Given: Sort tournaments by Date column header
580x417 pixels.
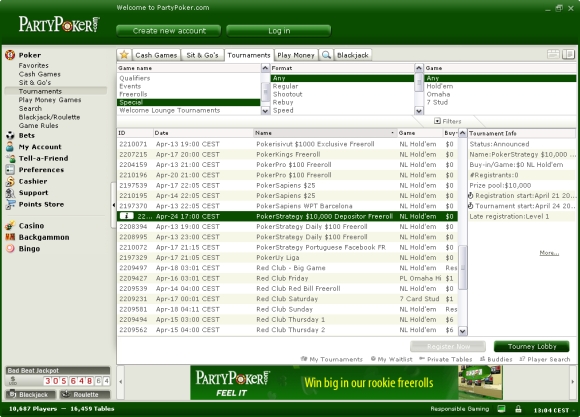Looking at the screenshot, I should [203, 133].
